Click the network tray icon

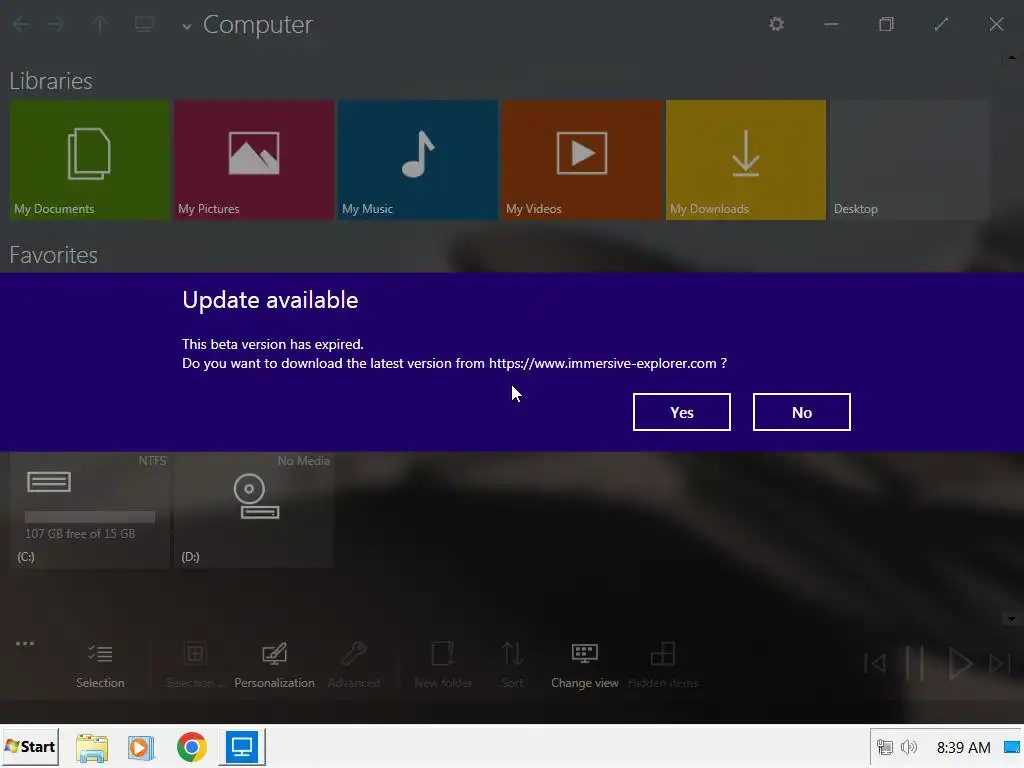pos(884,746)
